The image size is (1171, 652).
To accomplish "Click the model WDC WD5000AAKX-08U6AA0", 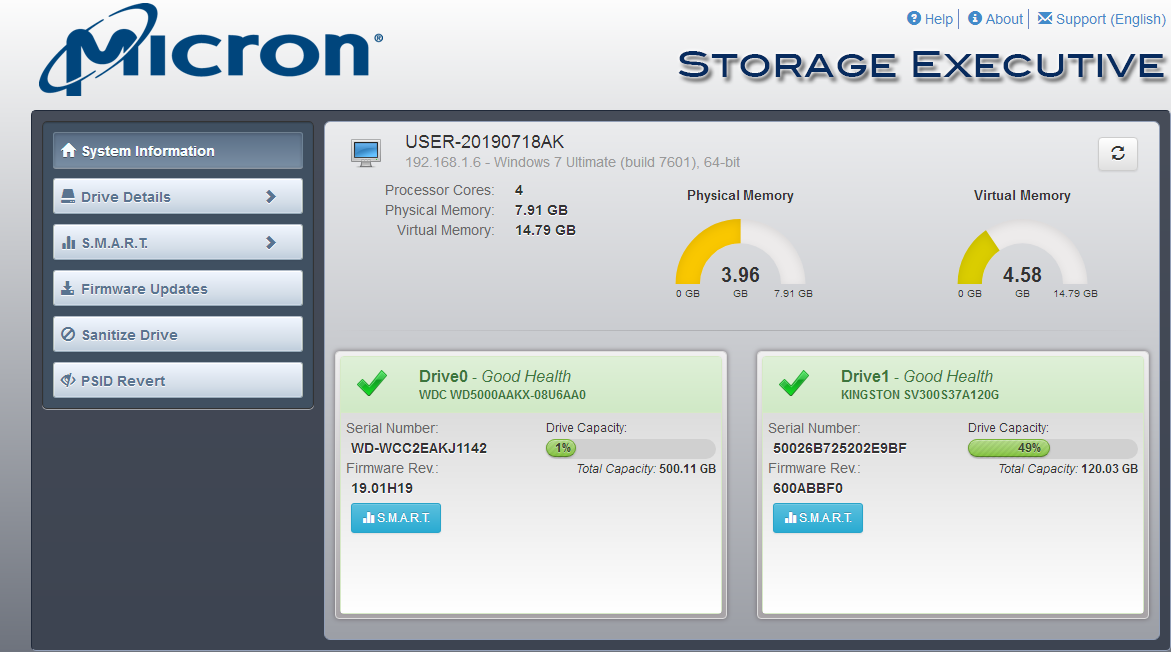I will point(503,395).
